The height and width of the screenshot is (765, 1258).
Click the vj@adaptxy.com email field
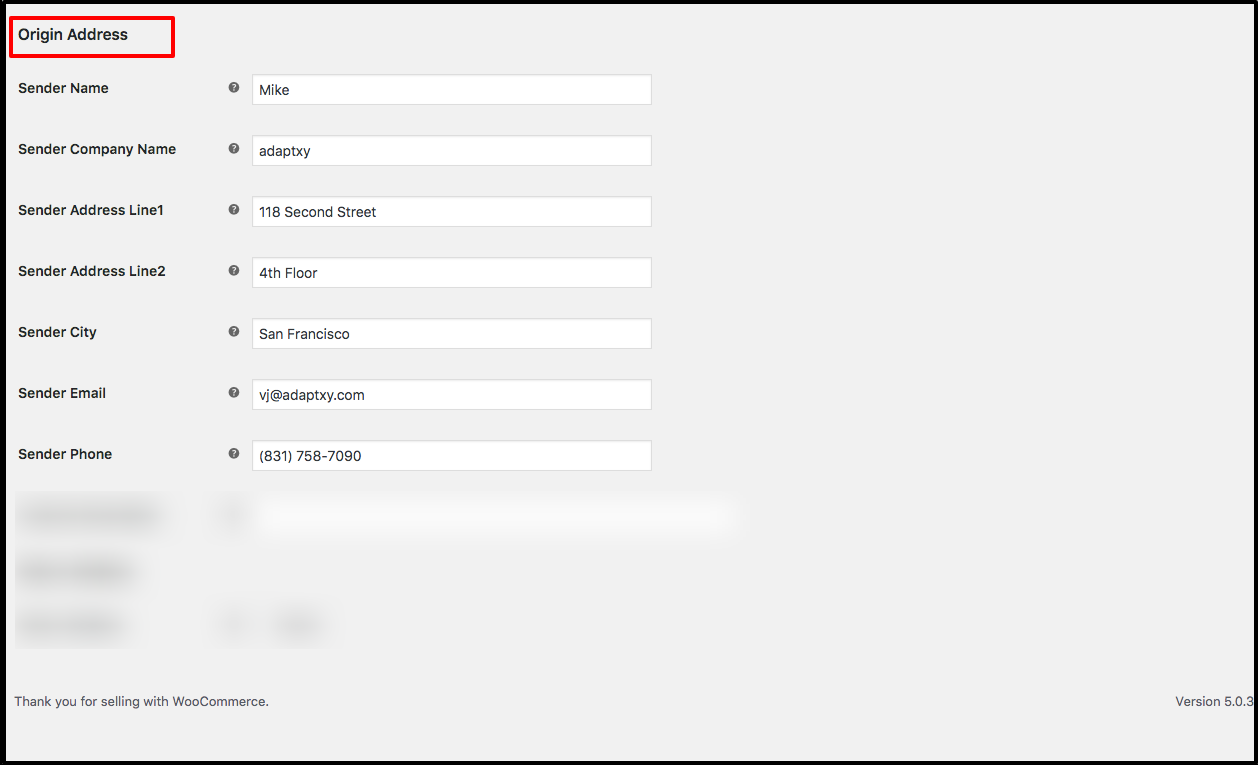452,394
